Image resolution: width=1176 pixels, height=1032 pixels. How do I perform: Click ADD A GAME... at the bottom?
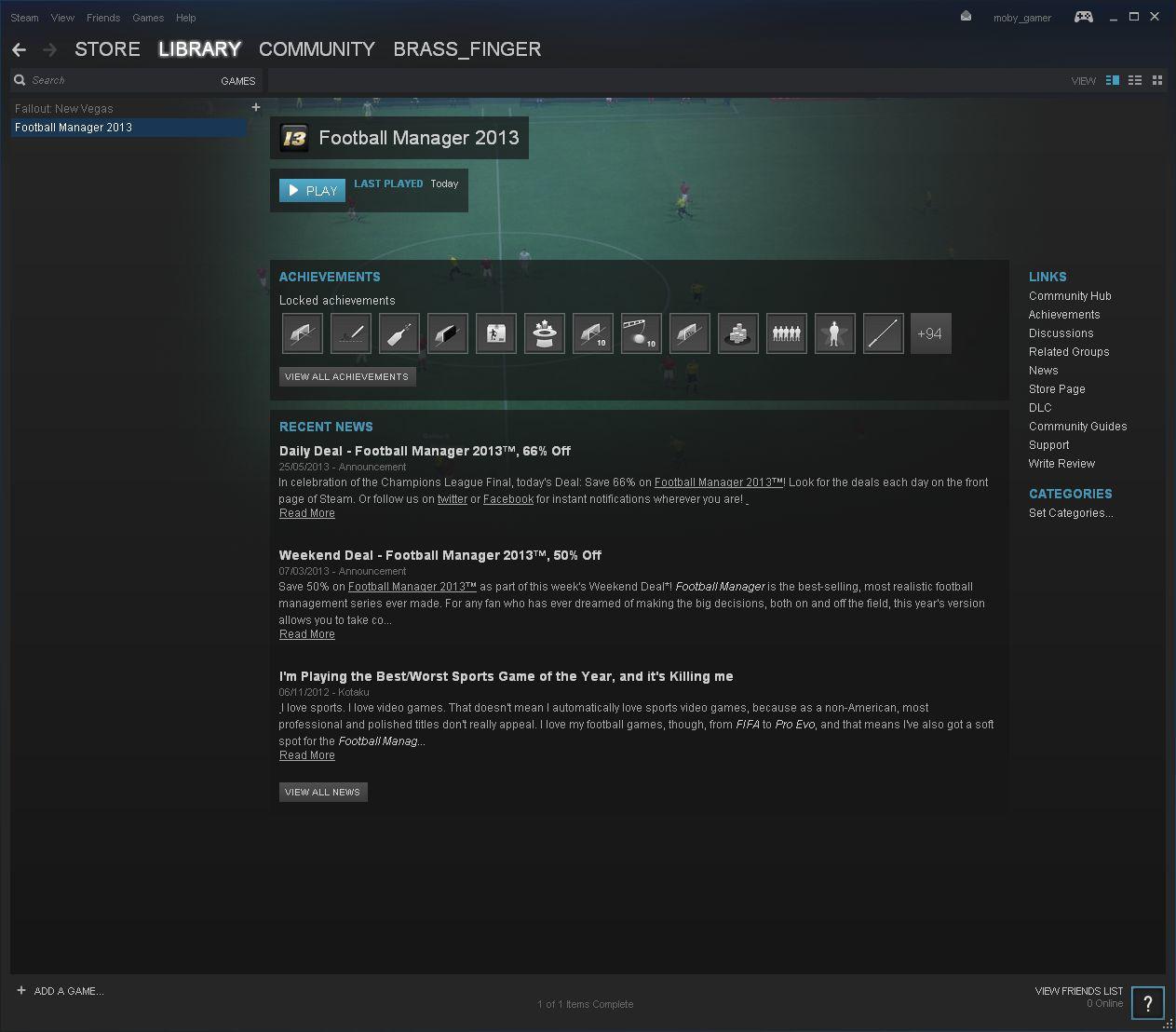(61, 991)
